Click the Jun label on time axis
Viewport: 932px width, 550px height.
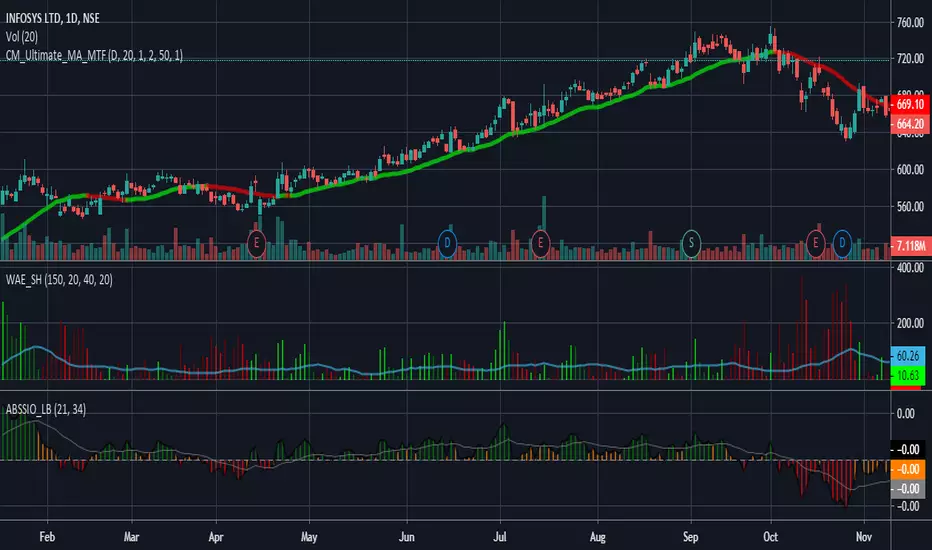pos(407,537)
